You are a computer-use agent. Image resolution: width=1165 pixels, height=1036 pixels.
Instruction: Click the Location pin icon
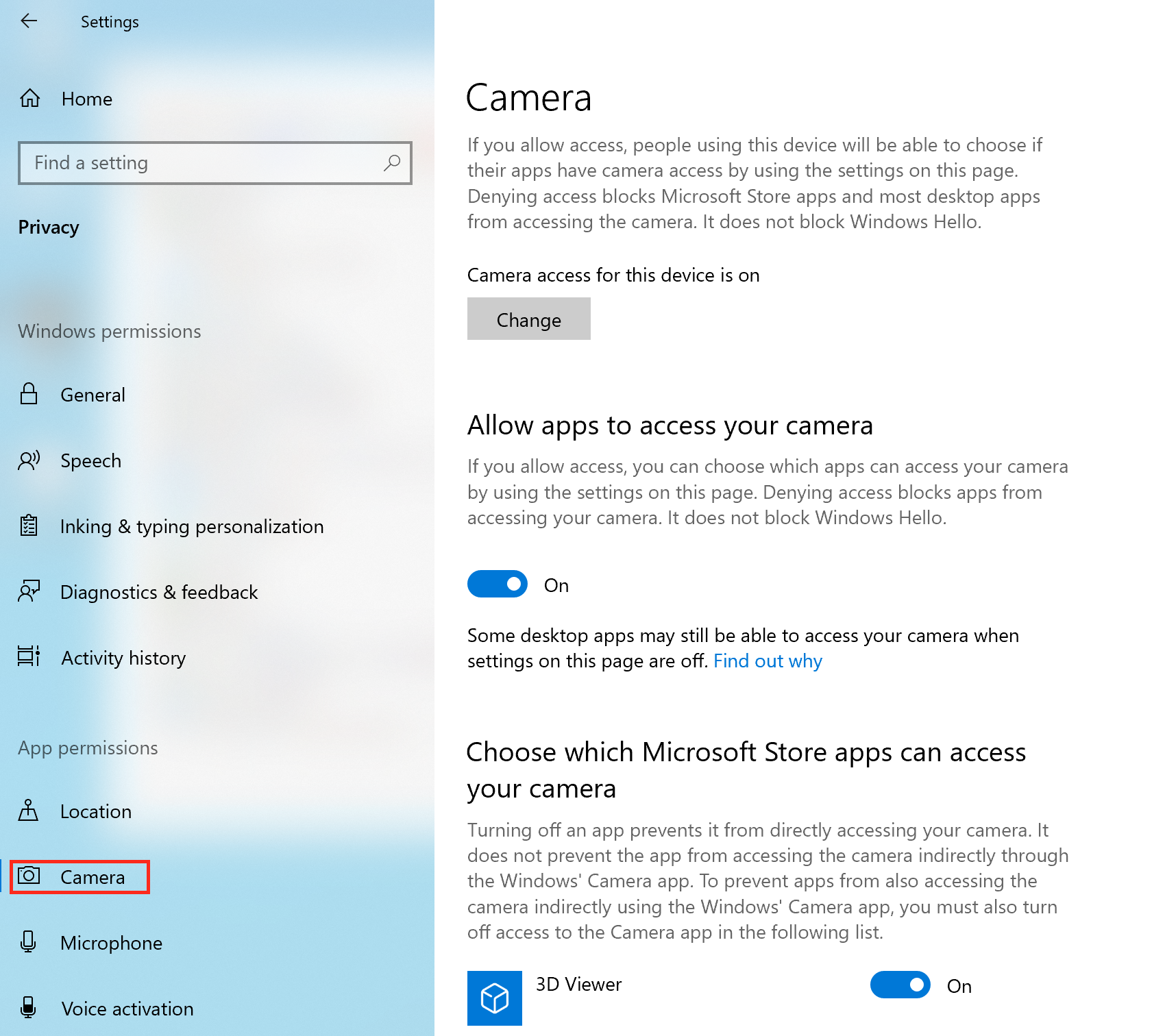pos(28,811)
